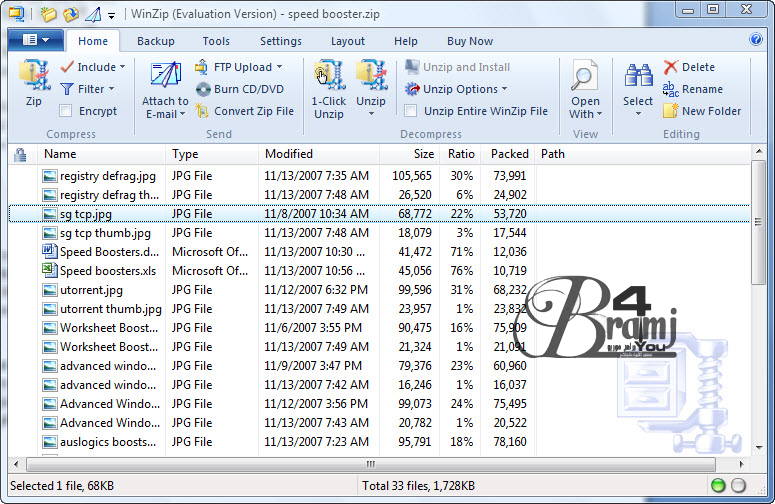Viewport: 775px width, 504px height.
Task: Expand the Select dropdown arrow
Action: coord(638,114)
